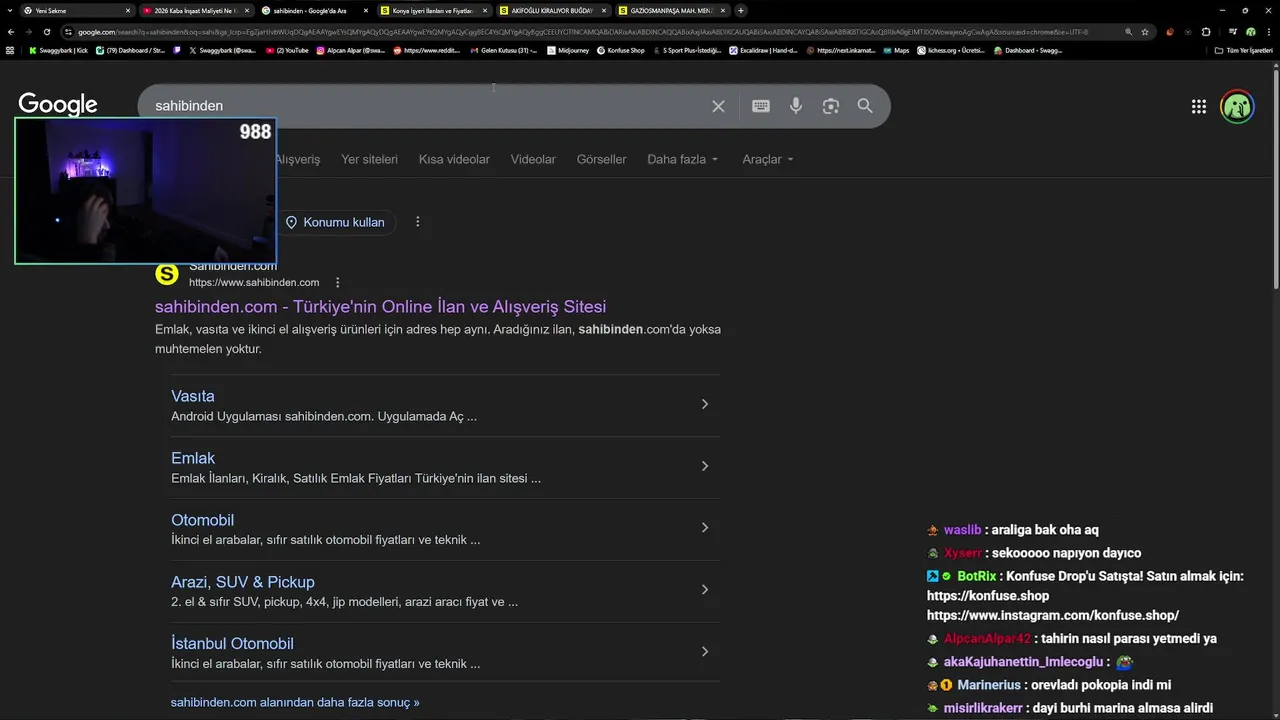Expand the Arazi, SUV & Pickup chevron
1280x720 pixels.
(705, 590)
